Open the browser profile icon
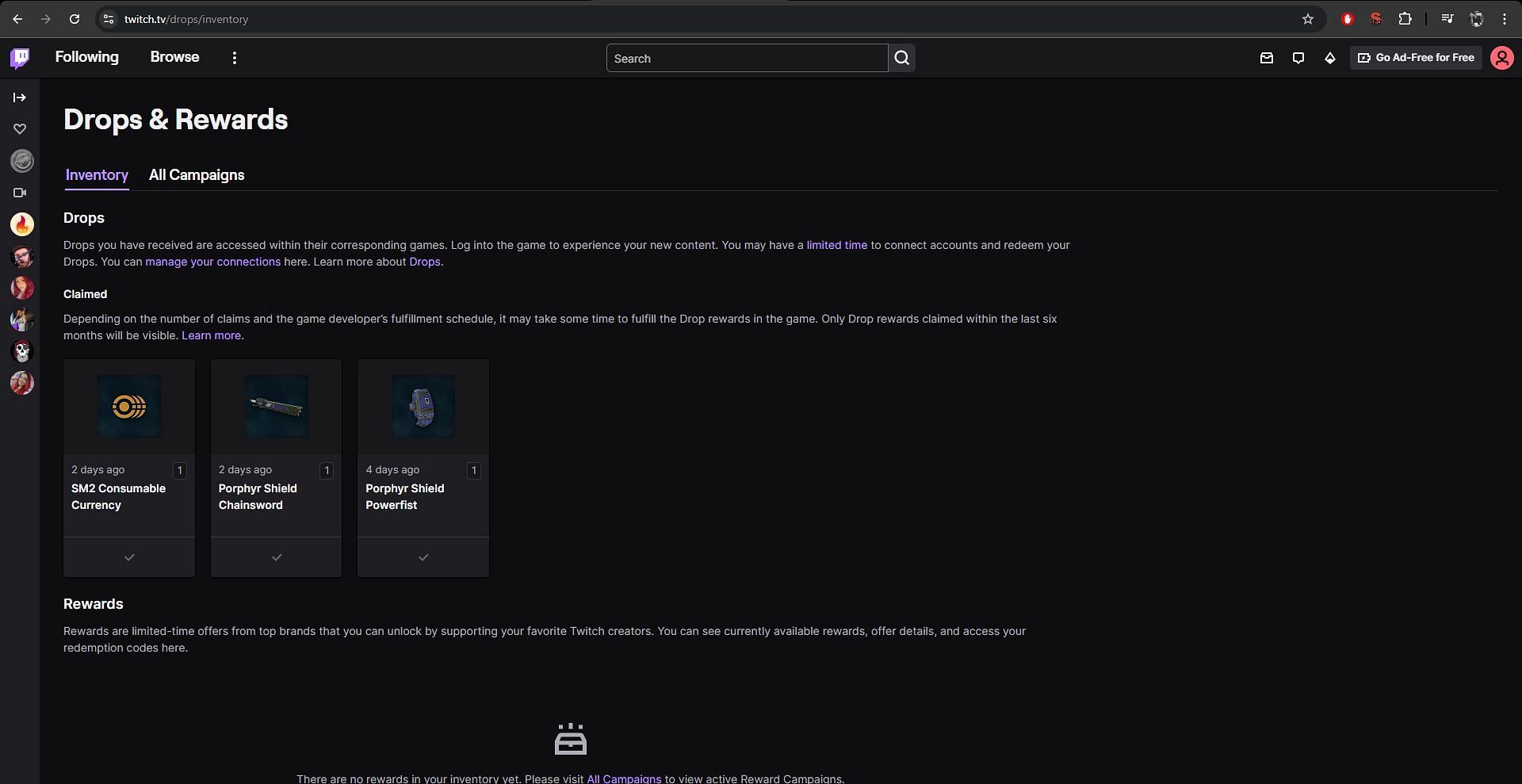The width and height of the screenshot is (1522, 784). coord(1476,19)
